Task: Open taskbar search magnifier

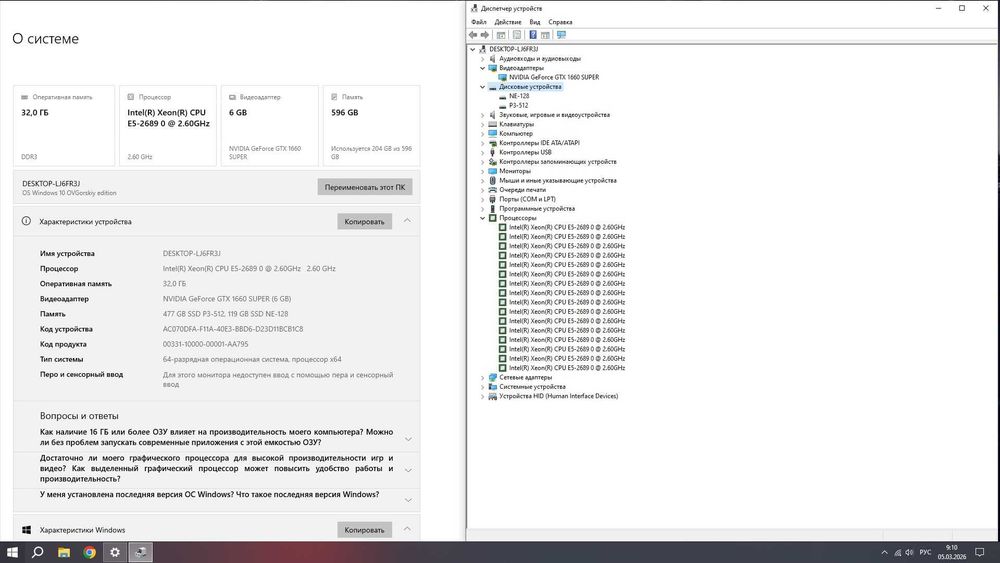Action: point(38,552)
